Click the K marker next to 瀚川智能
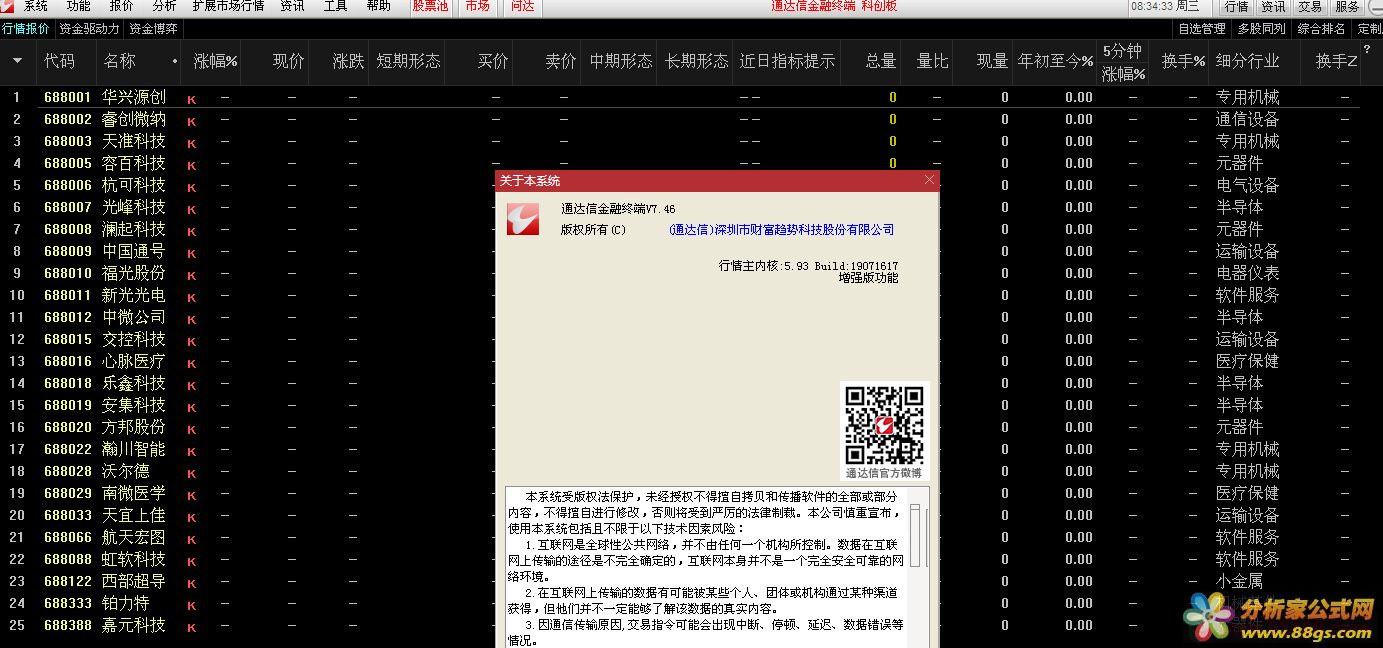Screen dimensions: 1383x648 192,451
